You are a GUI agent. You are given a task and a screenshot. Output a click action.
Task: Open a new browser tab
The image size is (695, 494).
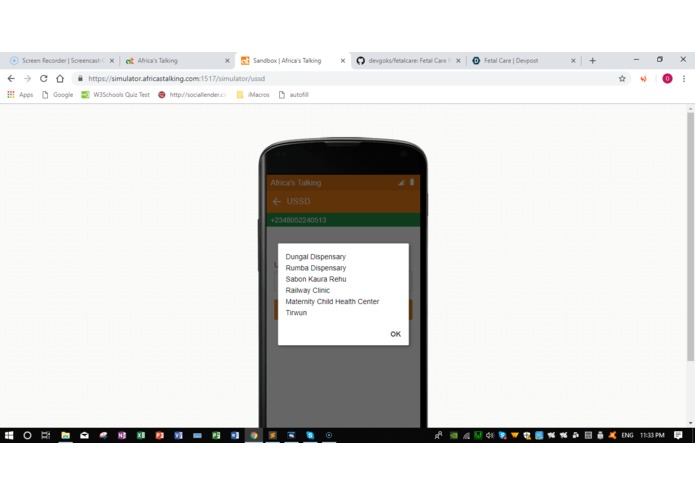point(593,61)
